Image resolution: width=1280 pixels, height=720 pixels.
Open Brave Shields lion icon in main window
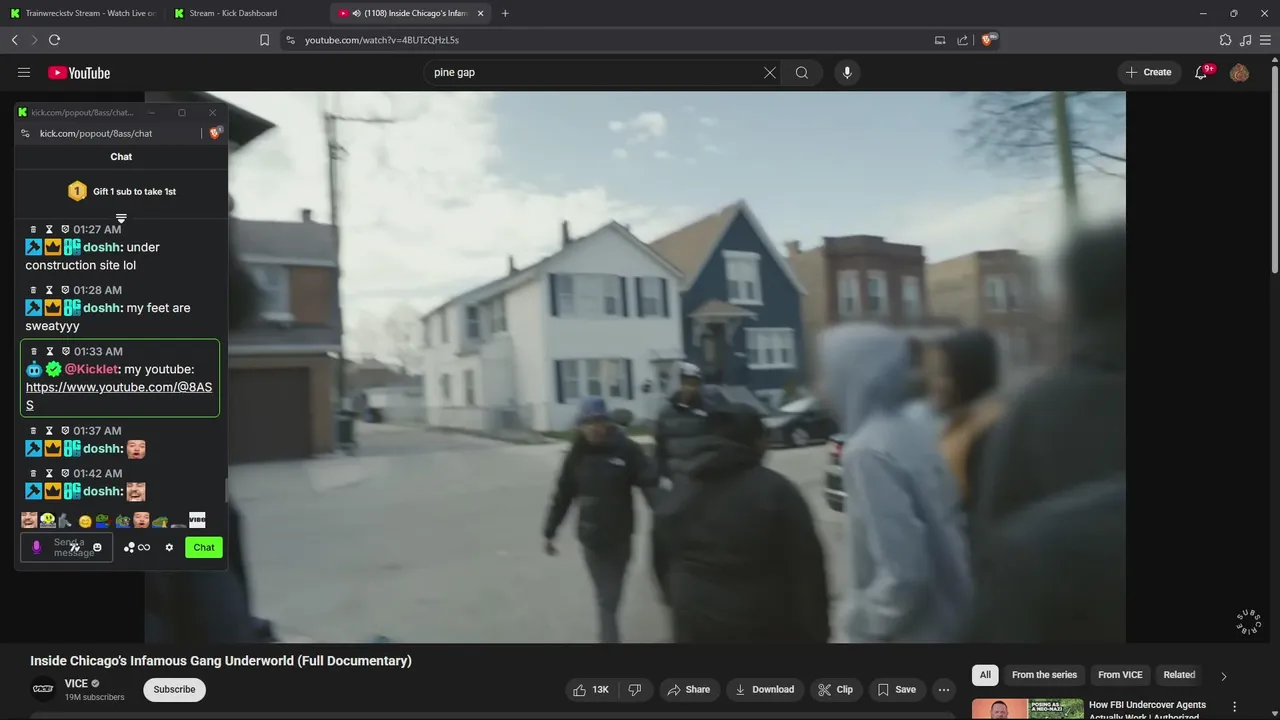pyautogui.click(x=989, y=40)
